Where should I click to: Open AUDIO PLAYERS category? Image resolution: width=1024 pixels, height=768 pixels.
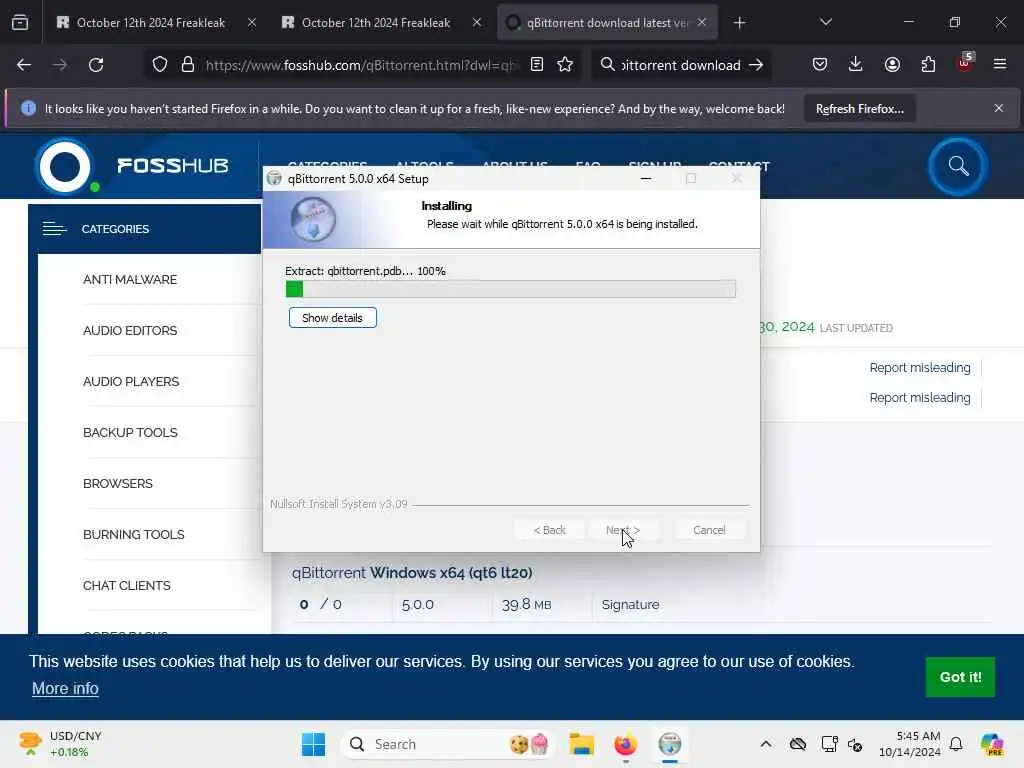[x=131, y=381]
